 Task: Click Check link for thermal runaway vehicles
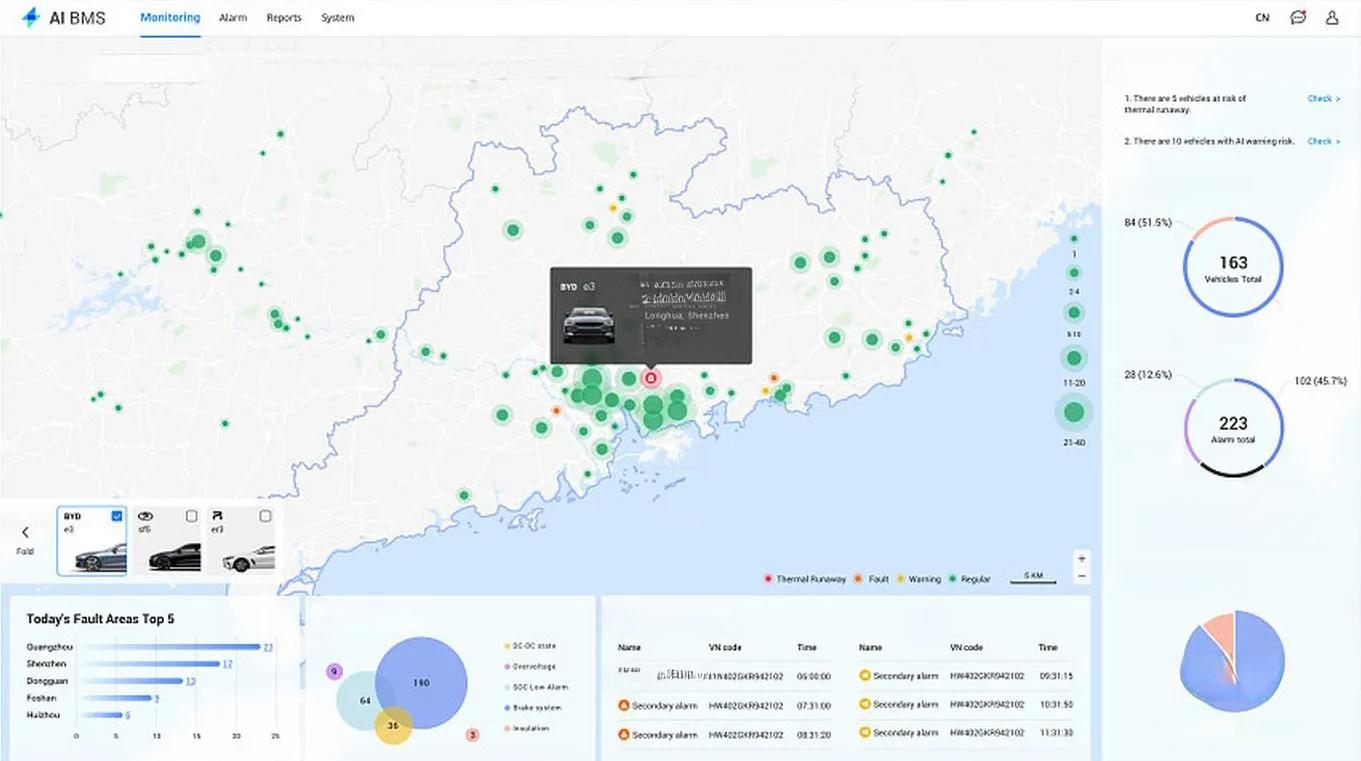[x=1323, y=98]
